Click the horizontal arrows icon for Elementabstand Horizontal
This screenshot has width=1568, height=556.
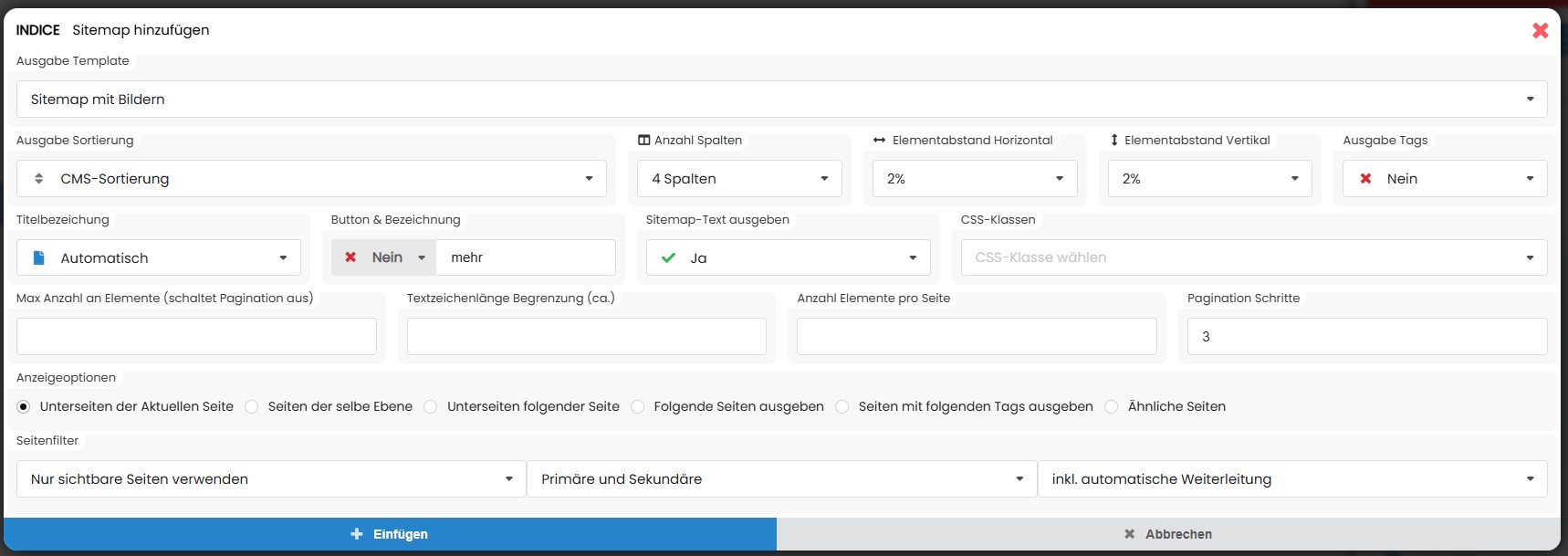(x=879, y=141)
